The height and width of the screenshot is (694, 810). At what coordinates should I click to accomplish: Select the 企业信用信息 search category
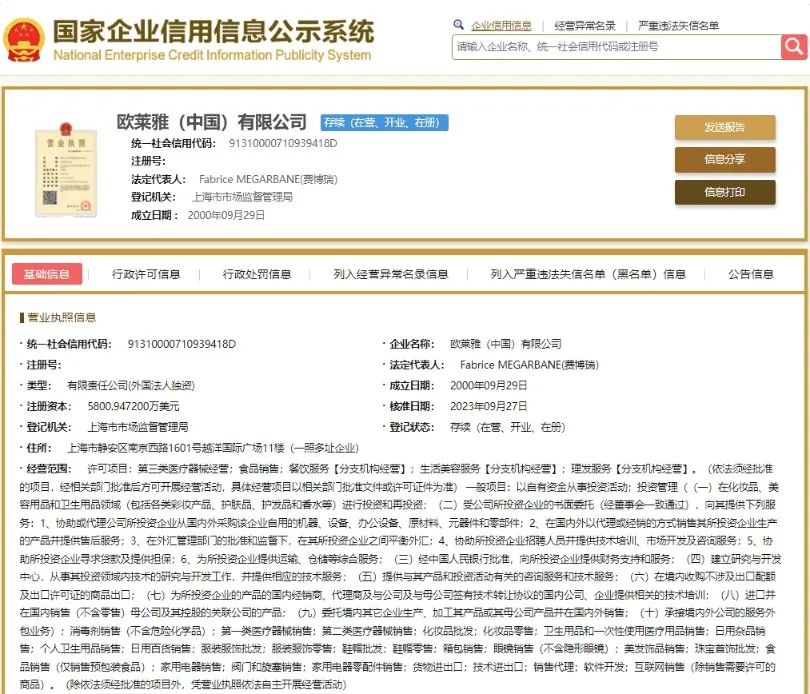[x=501, y=25]
